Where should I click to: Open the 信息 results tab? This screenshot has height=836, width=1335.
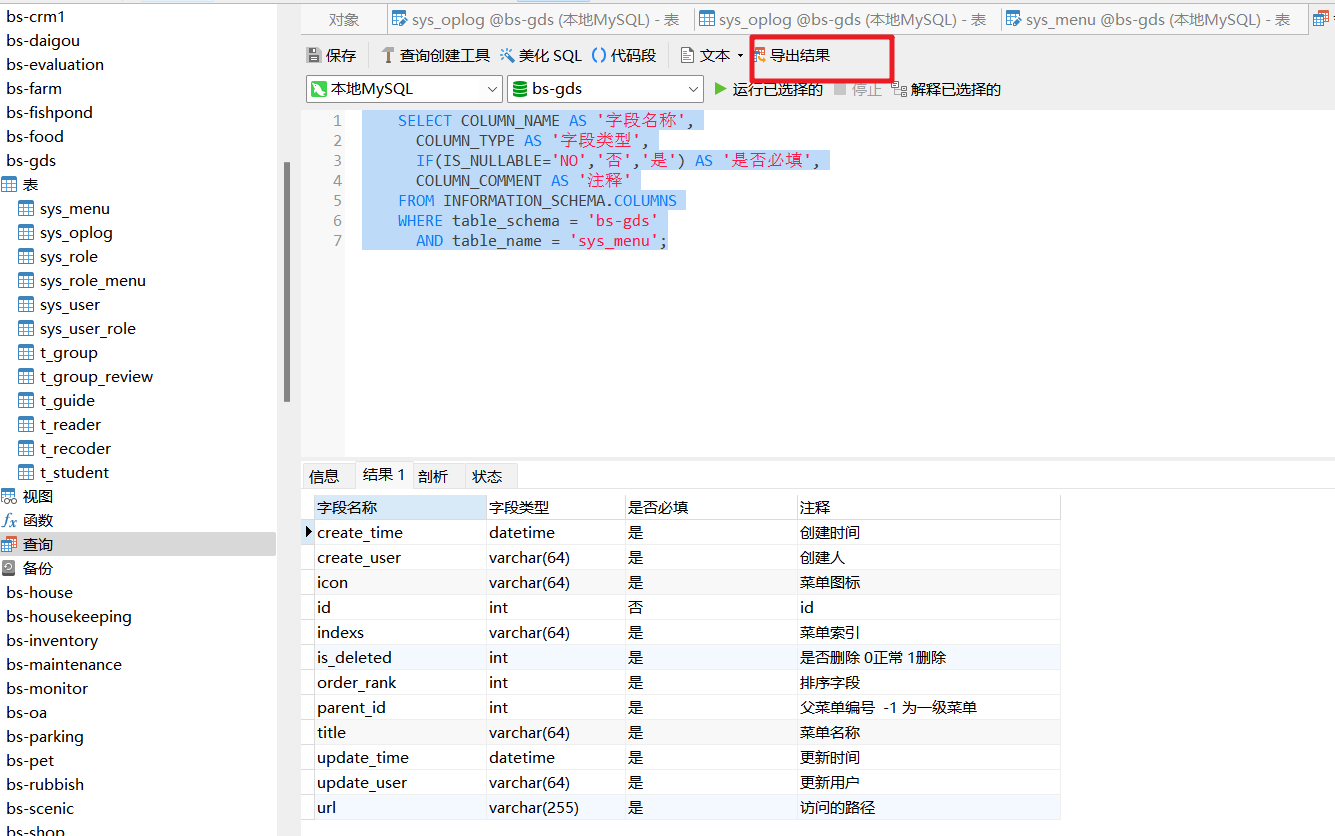324,476
